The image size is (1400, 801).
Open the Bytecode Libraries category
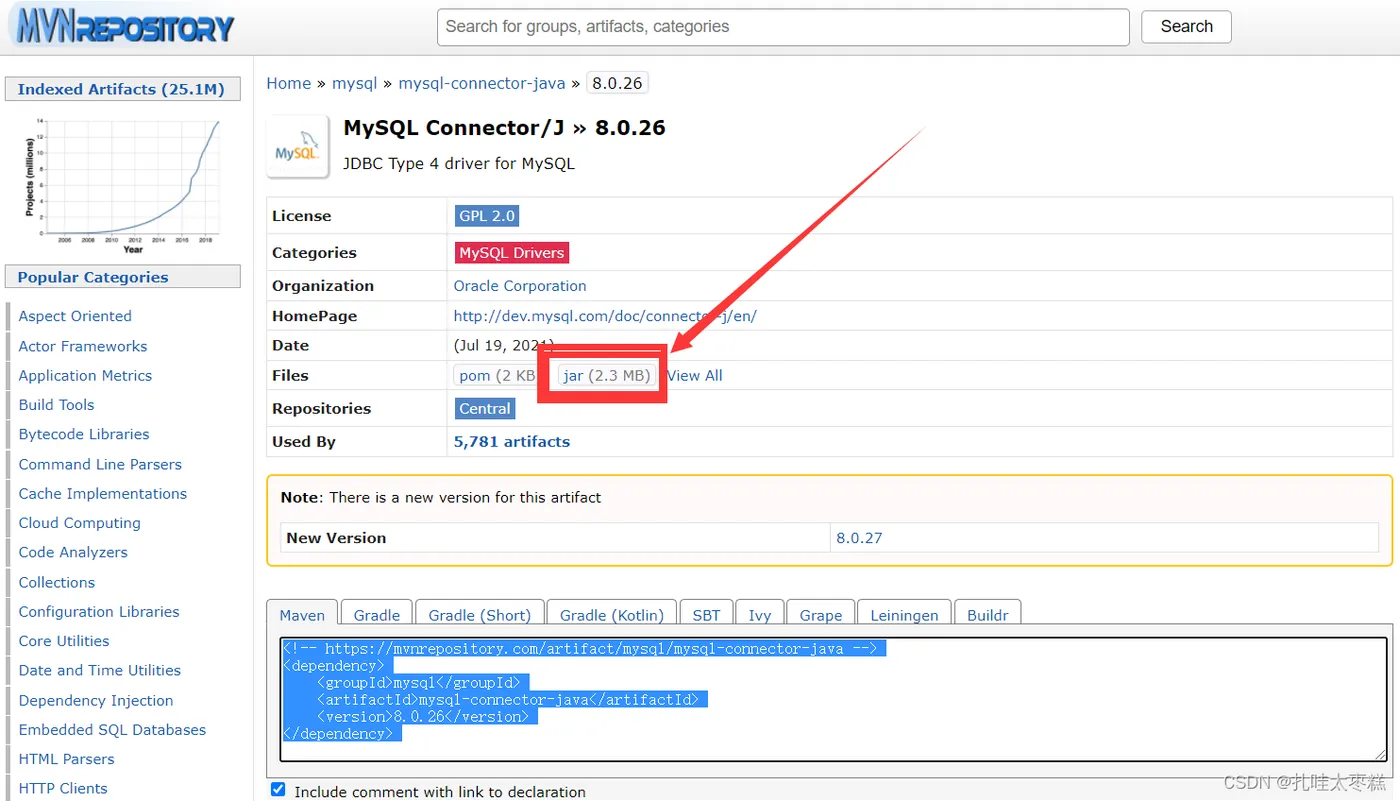pos(84,434)
